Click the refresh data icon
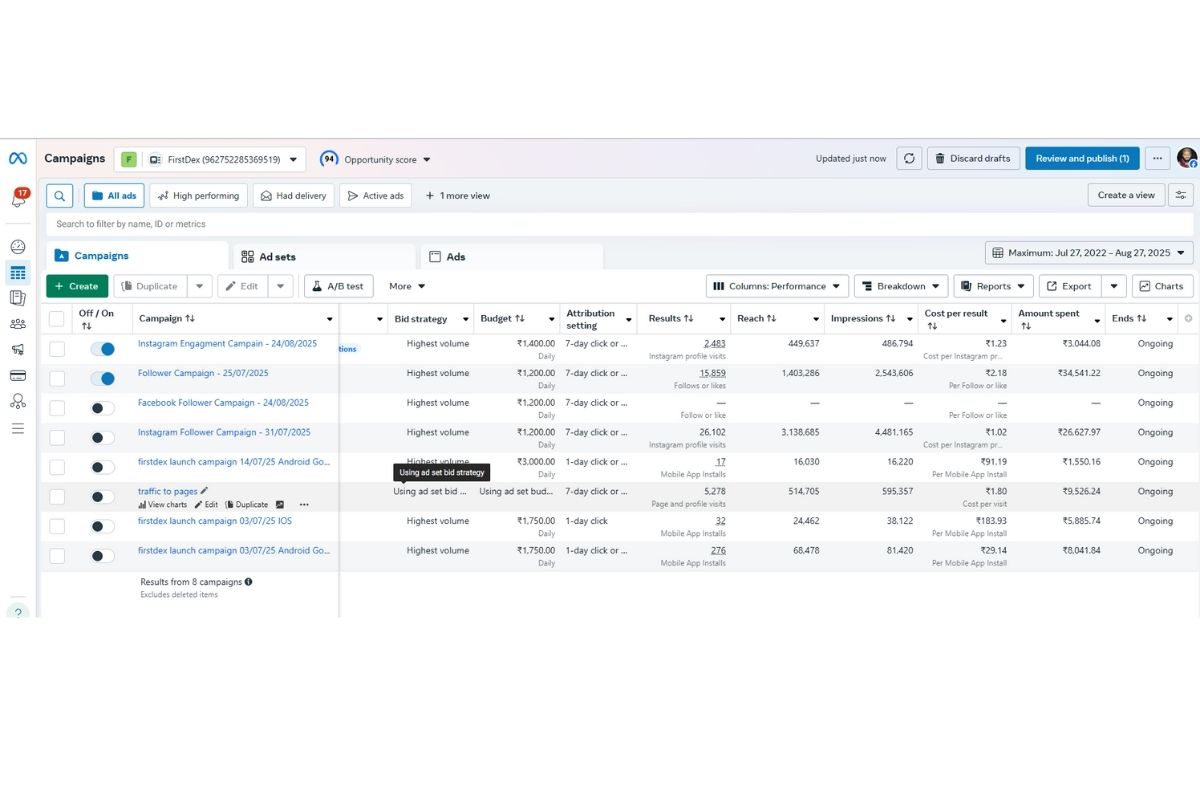 click(x=908, y=159)
